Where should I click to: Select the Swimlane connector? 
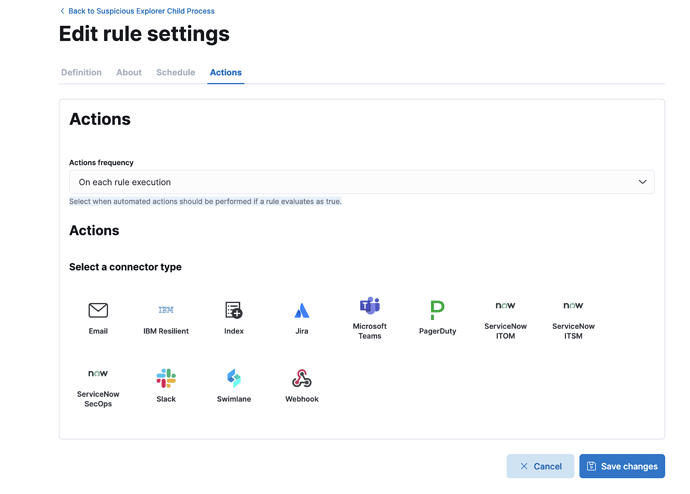[x=234, y=379]
